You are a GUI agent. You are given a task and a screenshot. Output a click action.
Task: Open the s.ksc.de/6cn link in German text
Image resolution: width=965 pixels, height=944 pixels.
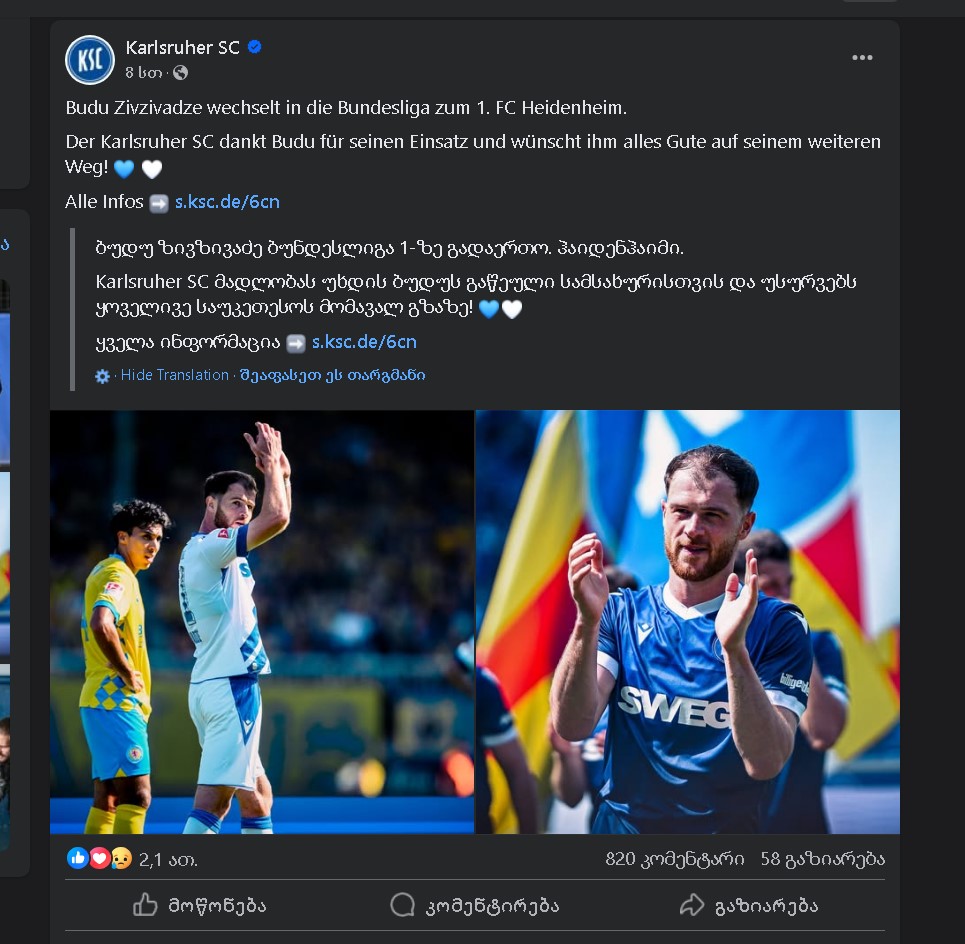coord(227,202)
